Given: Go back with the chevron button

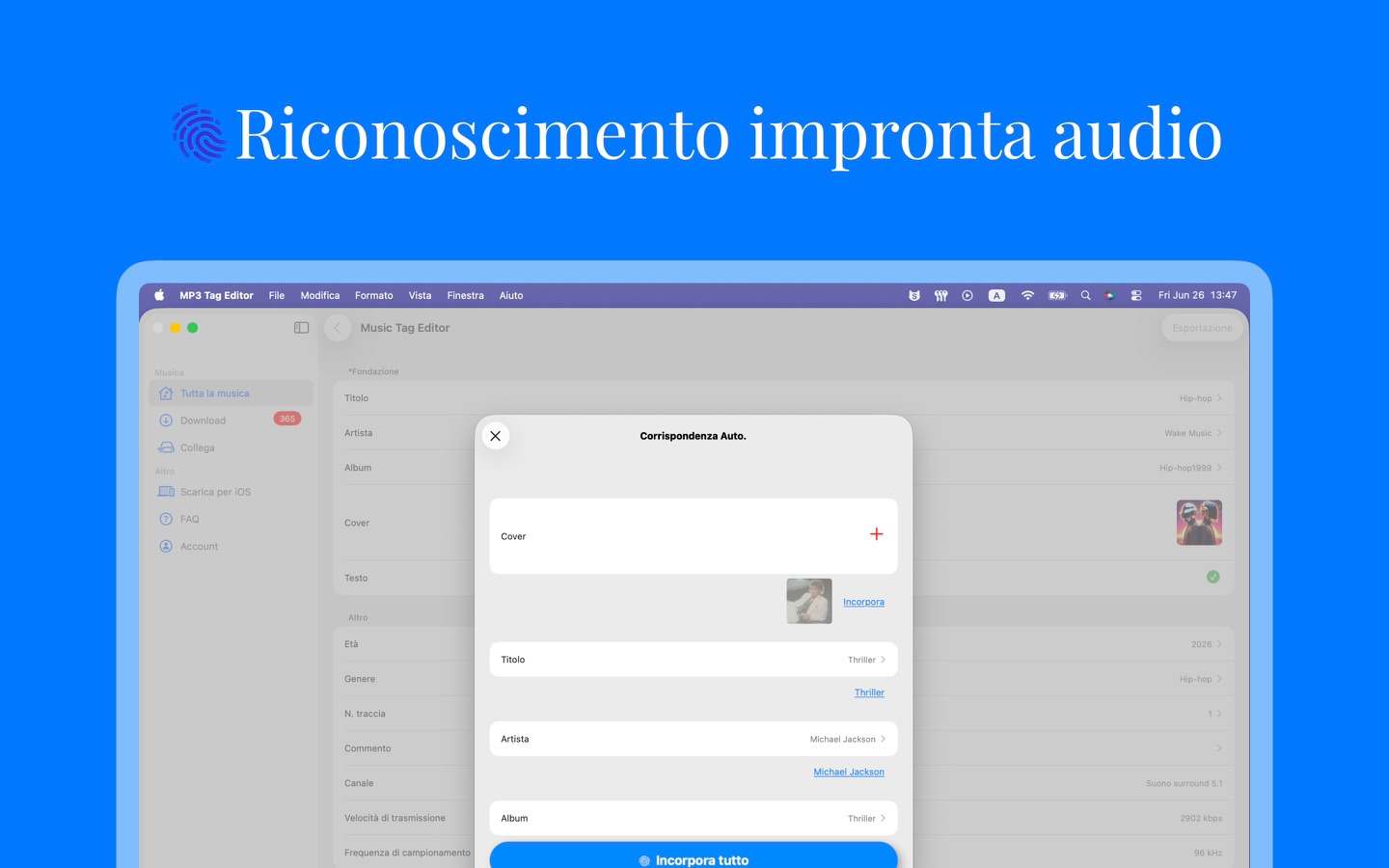Looking at the screenshot, I should point(338,328).
